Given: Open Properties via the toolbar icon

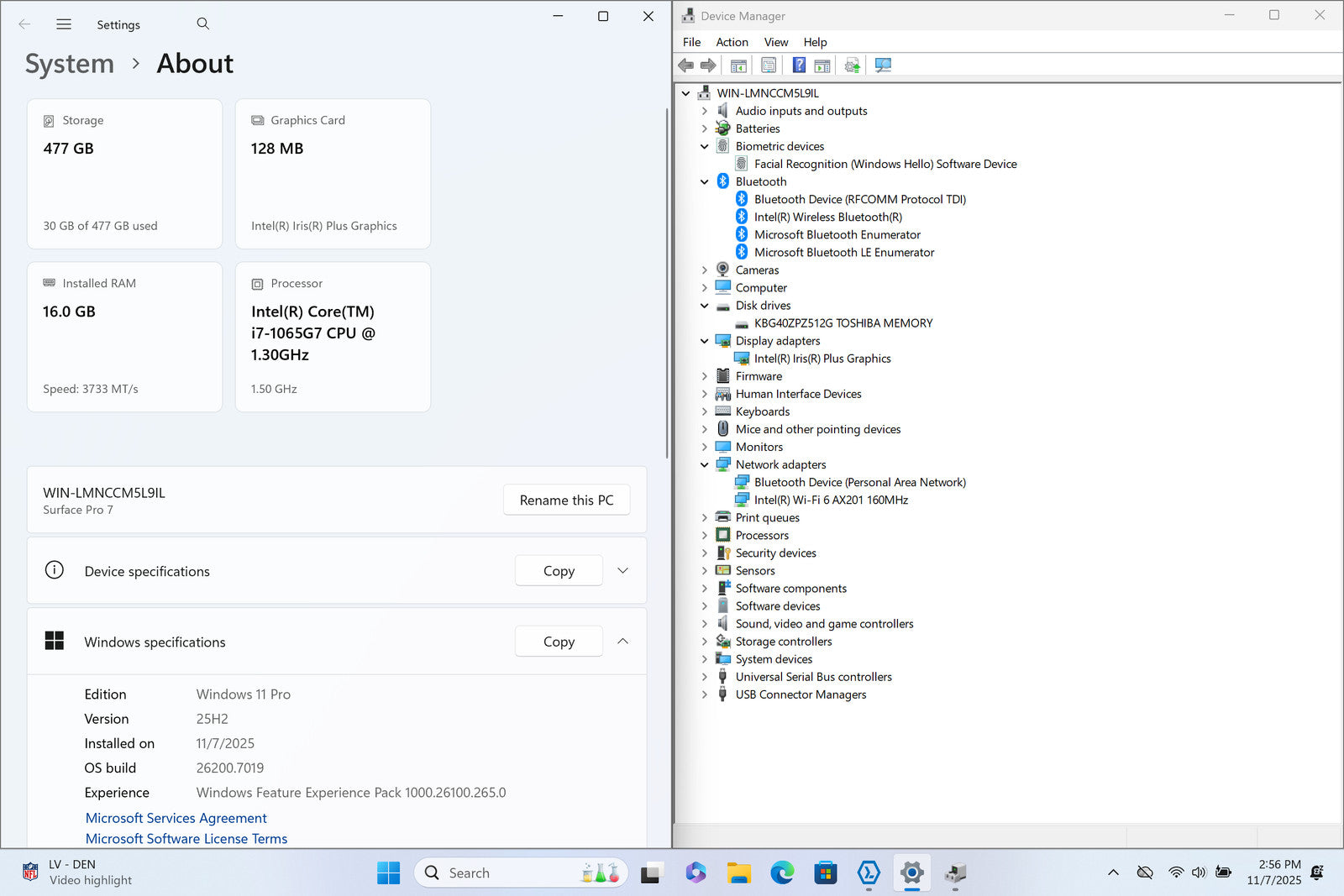Looking at the screenshot, I should point(769,65).
